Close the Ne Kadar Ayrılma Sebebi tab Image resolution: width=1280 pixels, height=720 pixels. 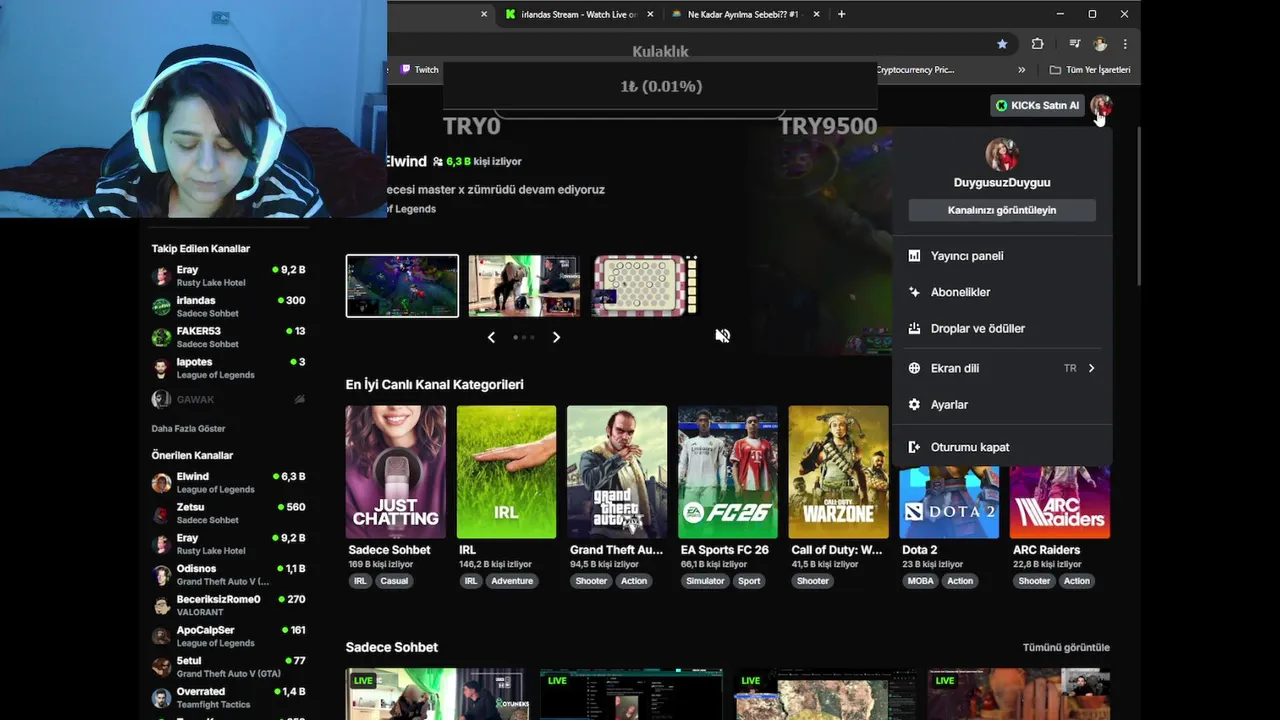coord(817,14)
